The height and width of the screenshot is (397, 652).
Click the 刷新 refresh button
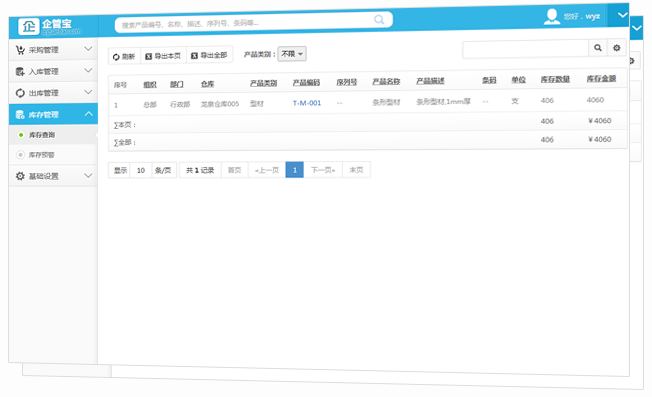coord(124,57)
